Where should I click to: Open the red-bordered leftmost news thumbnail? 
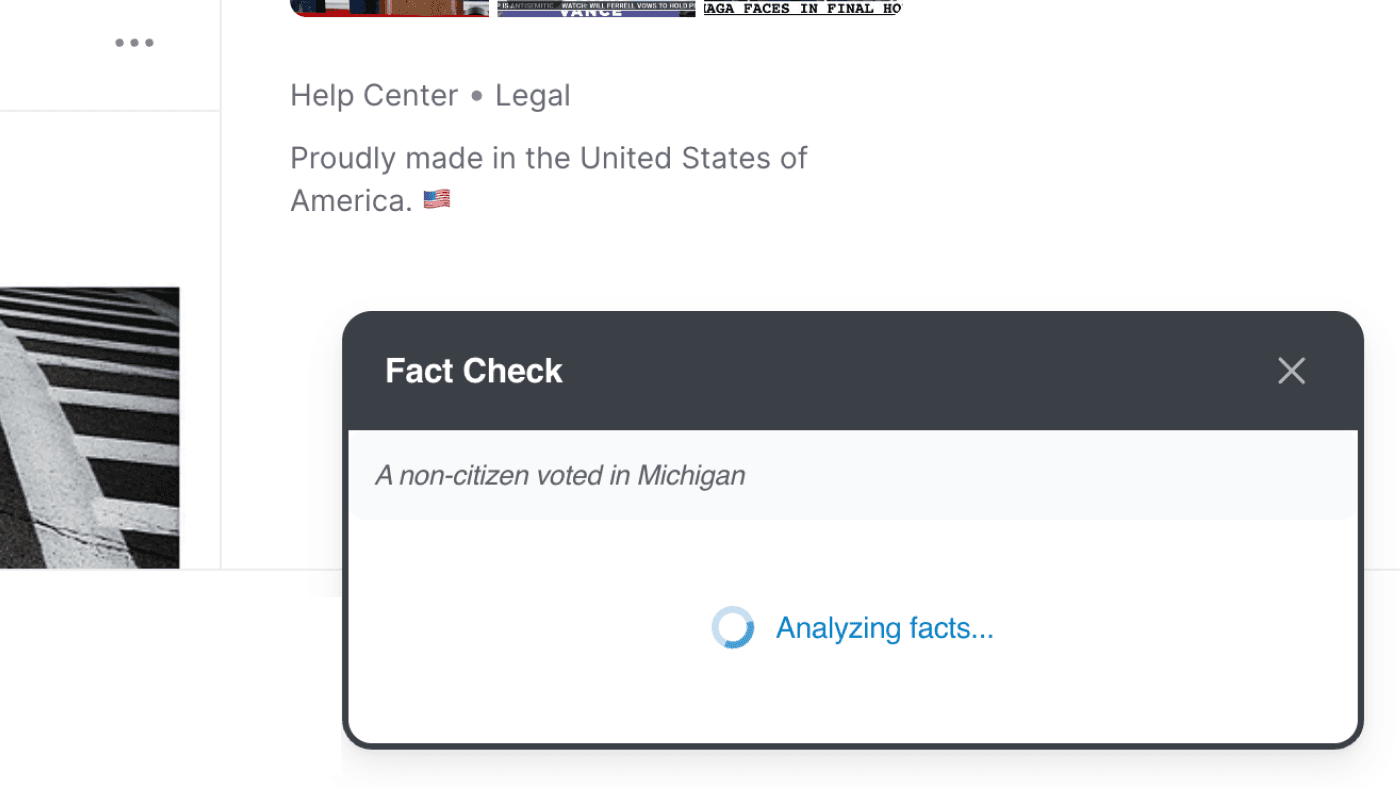(x=389, y=8)
